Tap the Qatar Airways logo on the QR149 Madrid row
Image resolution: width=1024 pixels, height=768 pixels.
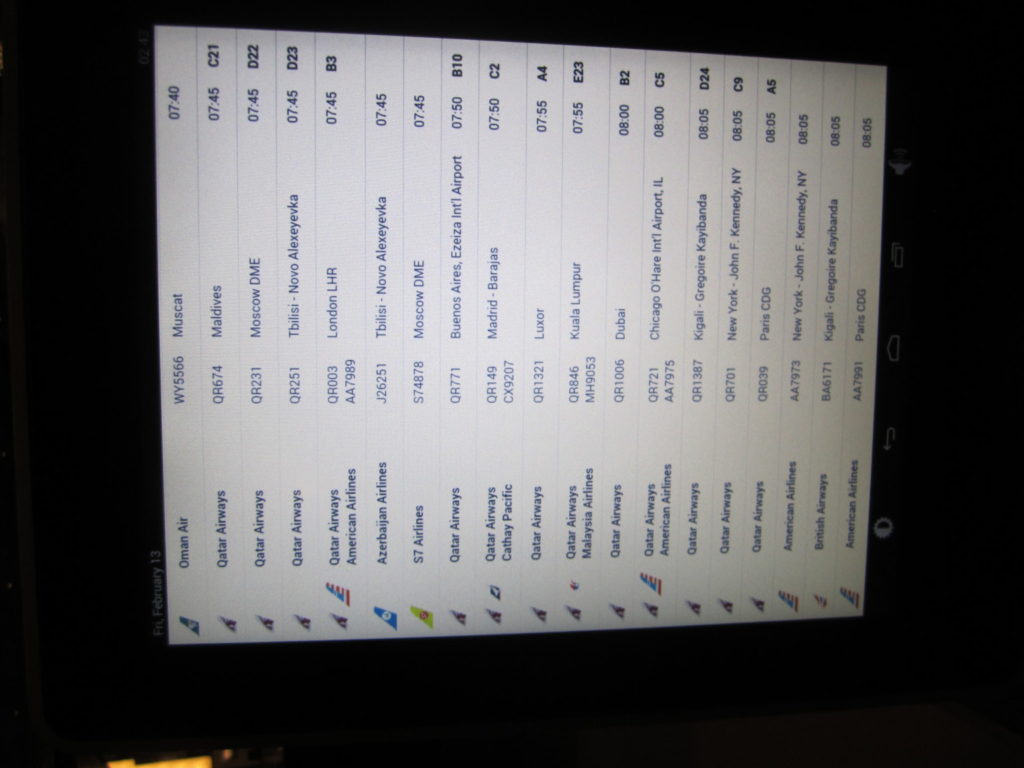point(495,616)
